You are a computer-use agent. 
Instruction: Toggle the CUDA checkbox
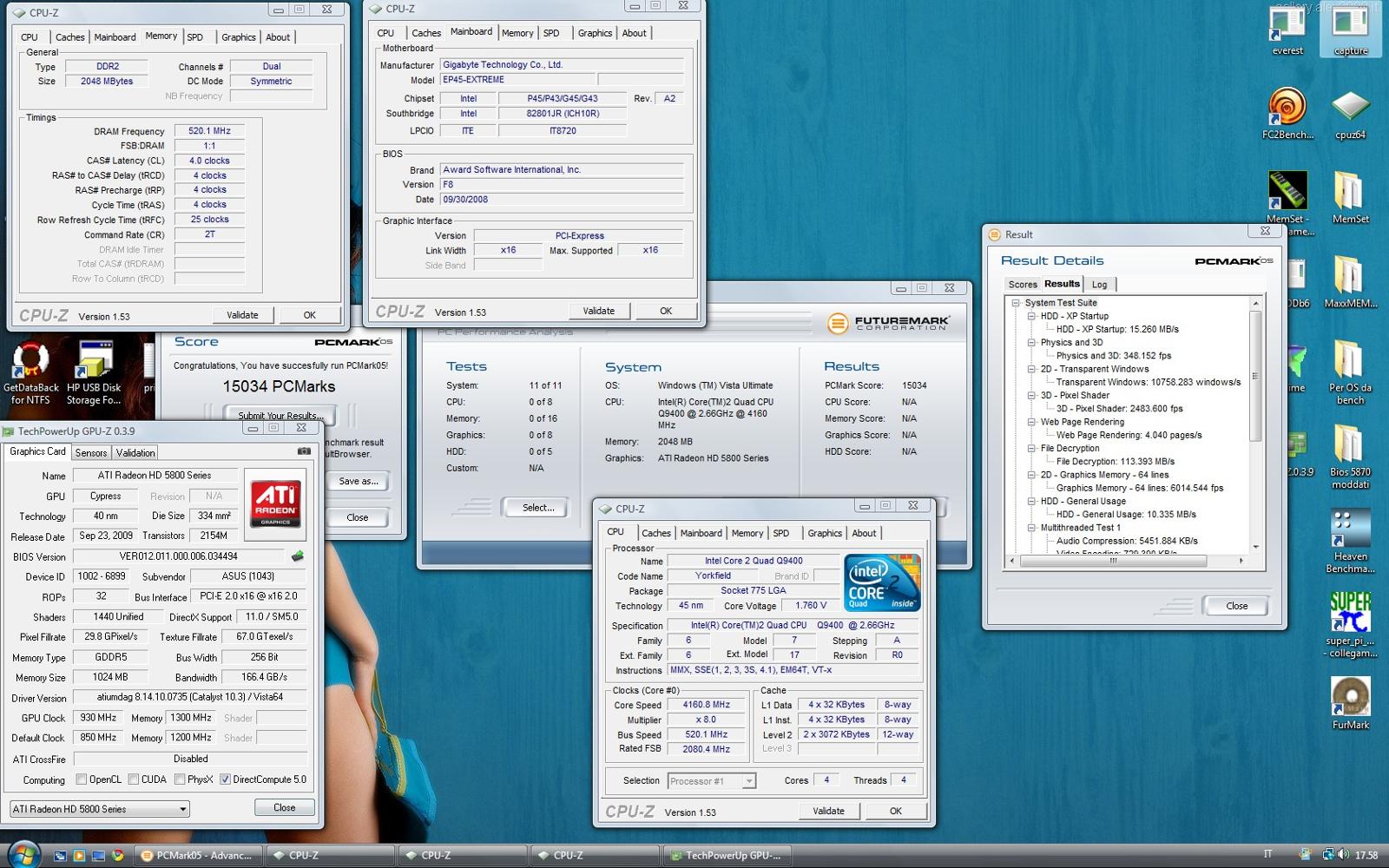(134, 779)
